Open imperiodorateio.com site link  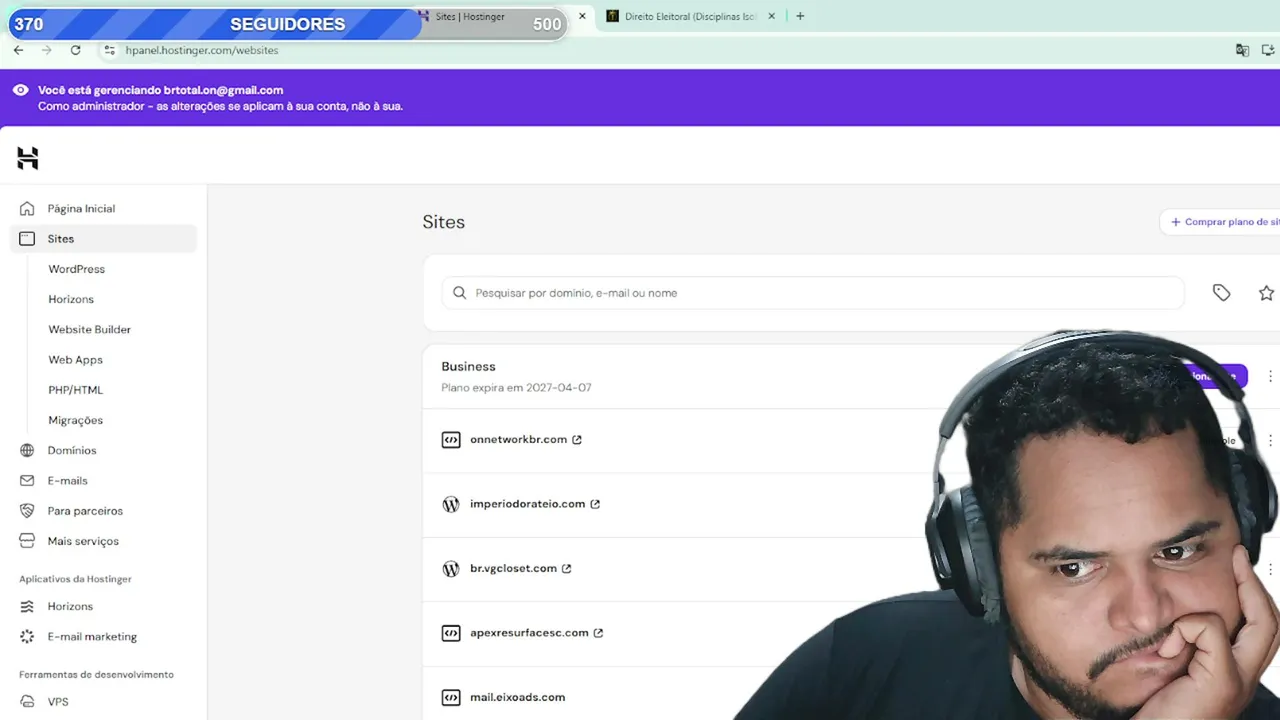coord(527,504)
